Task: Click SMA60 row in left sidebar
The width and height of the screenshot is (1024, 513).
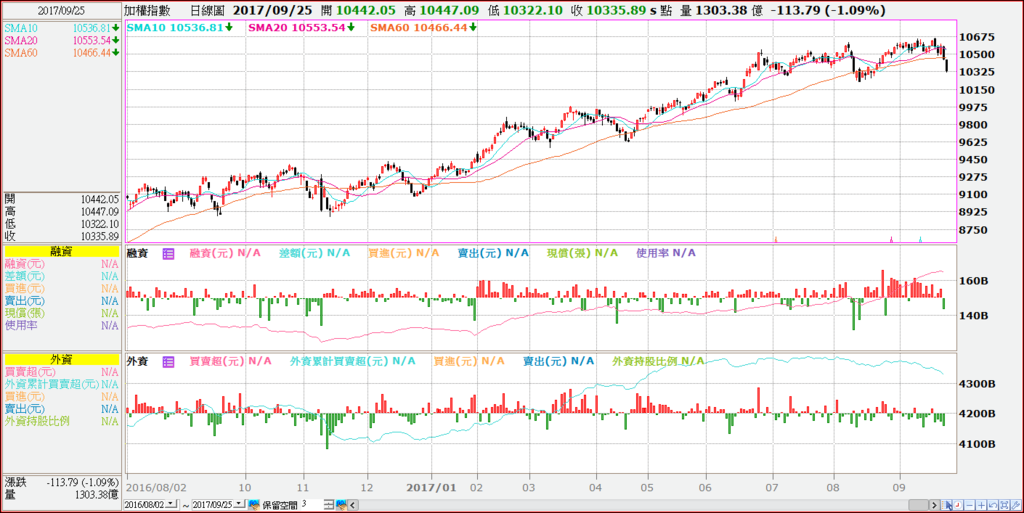Action: click(x=61, y=53)
